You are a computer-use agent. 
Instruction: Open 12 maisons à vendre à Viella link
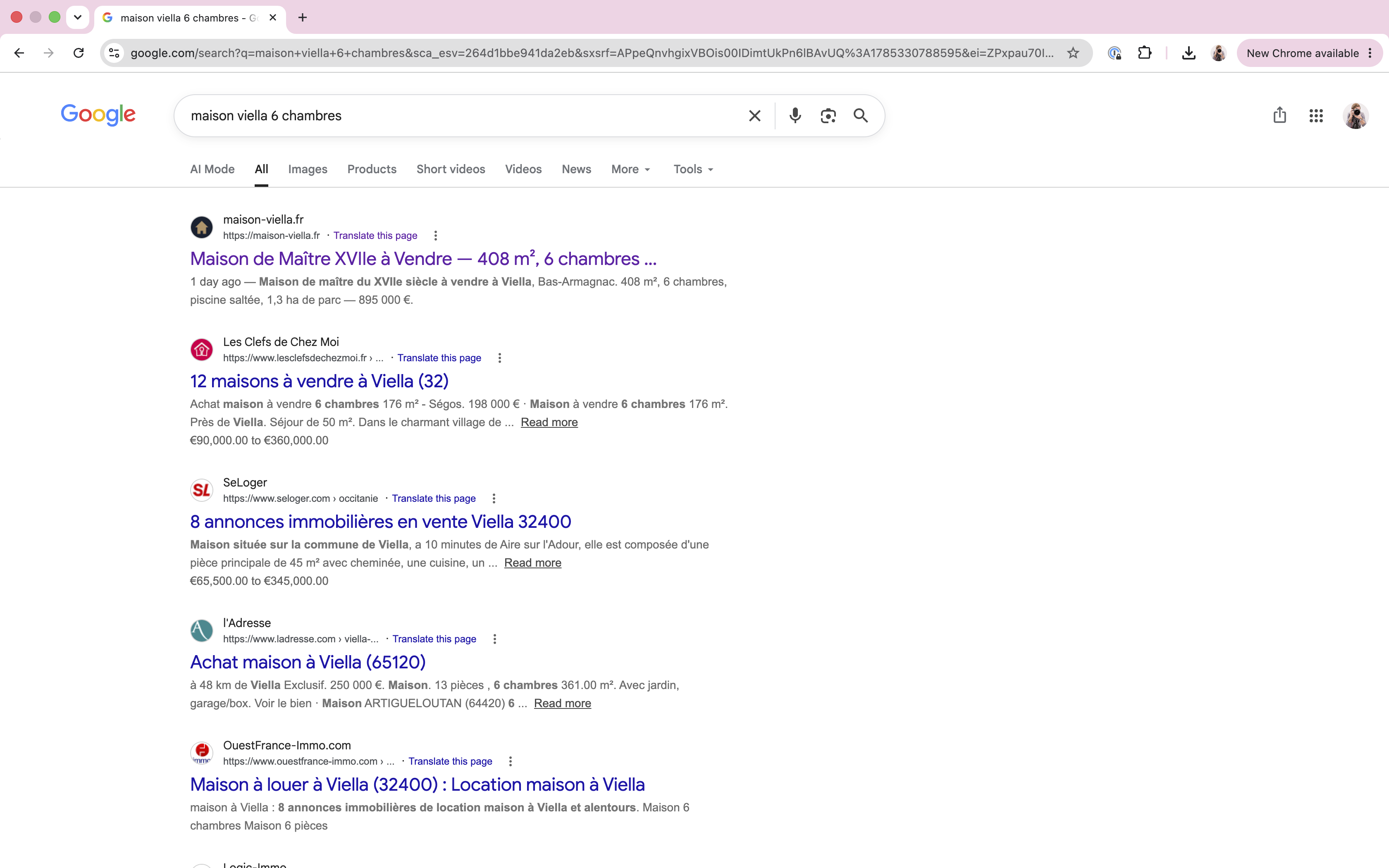pyautogui.click(x=319, y=381)
